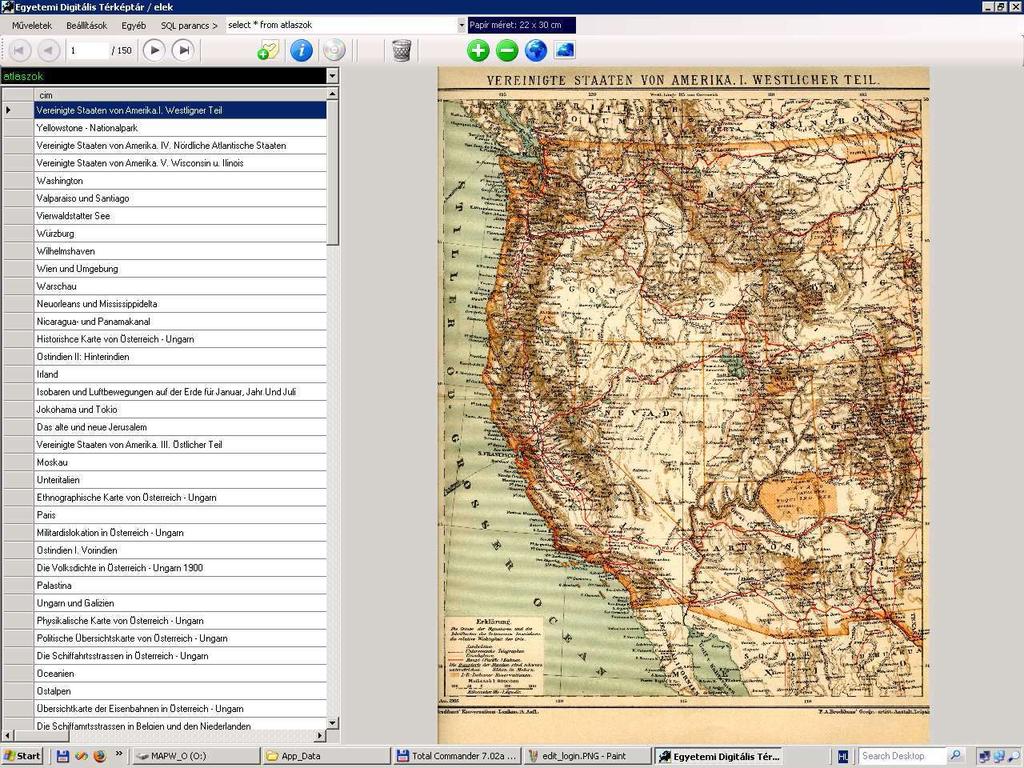Click the desktop search magnifier icon
The height and width of the screenshot is (768, 1024).
point(954,756)
